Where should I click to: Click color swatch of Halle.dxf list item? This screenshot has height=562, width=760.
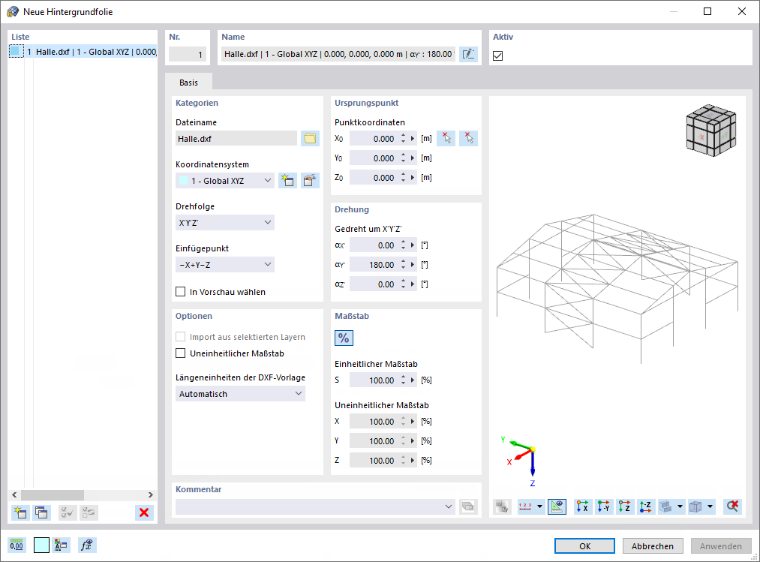(x=16, y=51)
